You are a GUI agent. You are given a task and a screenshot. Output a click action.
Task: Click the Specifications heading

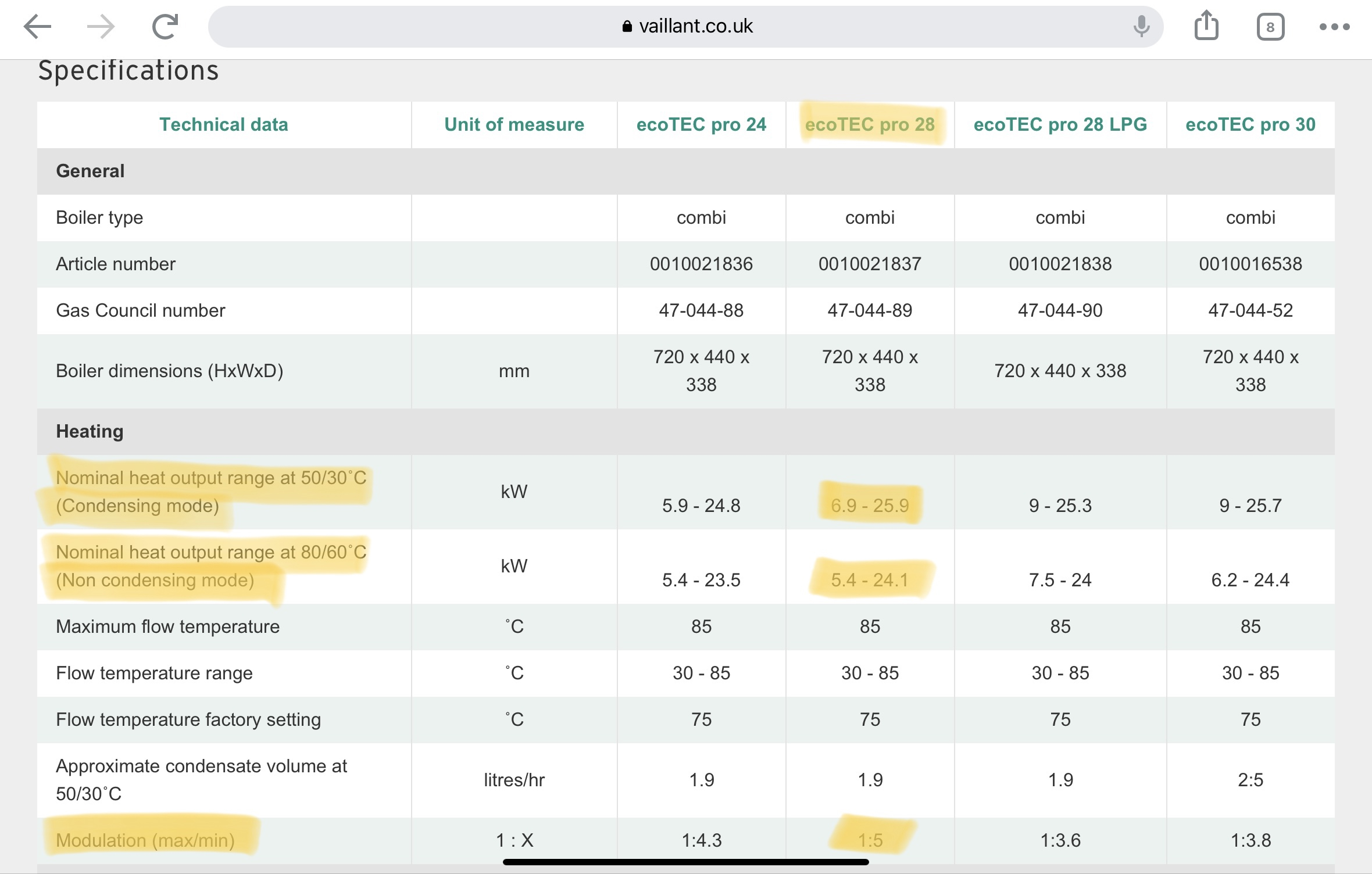tap(128, 71)
